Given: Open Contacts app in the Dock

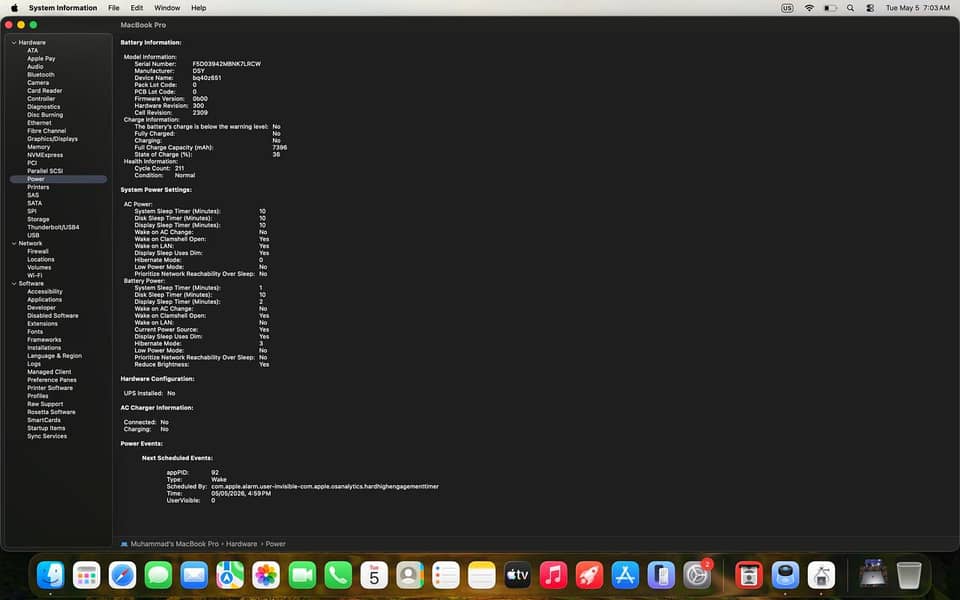Looking at the screenshot, I should (x=410, y=576).
